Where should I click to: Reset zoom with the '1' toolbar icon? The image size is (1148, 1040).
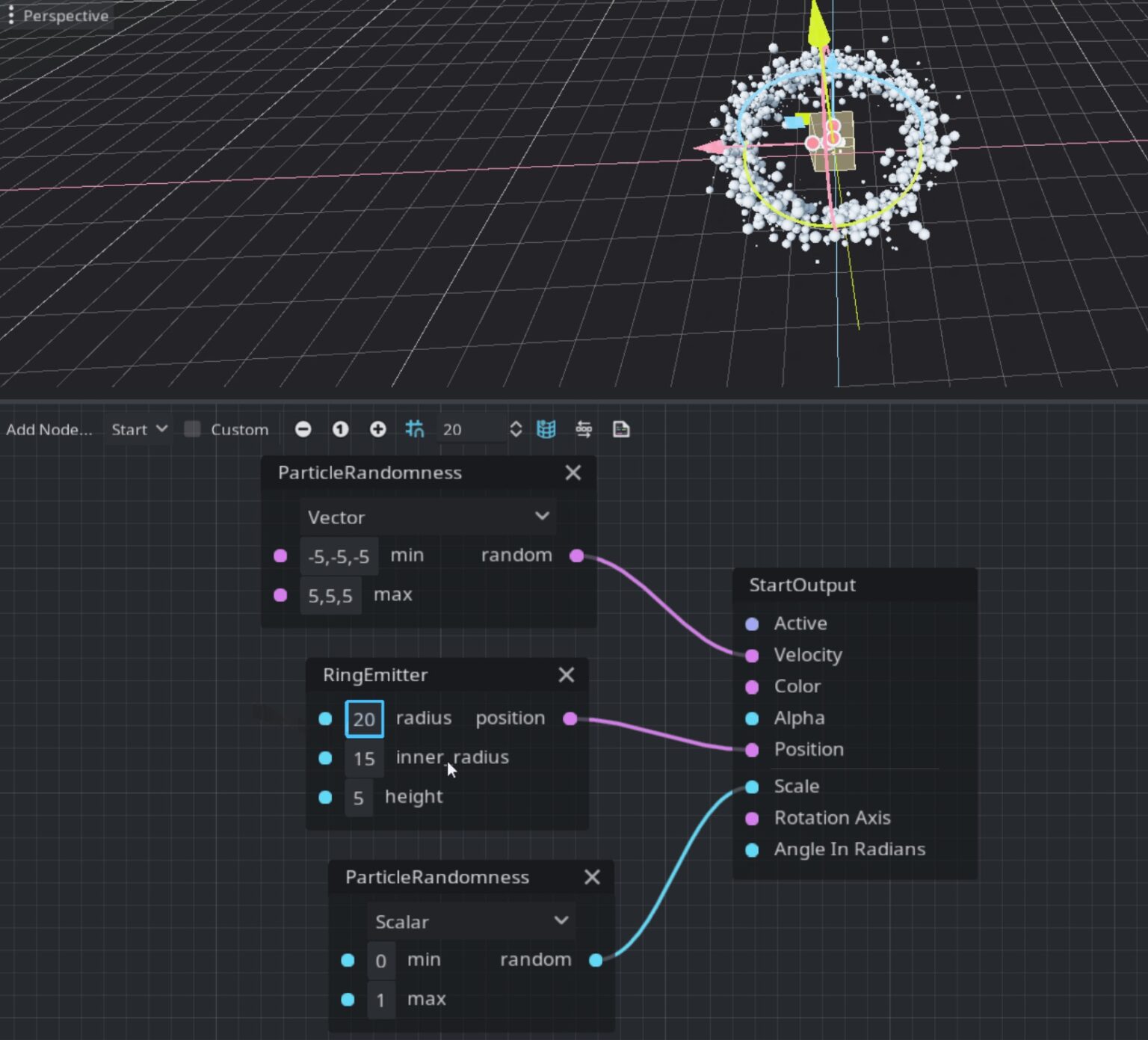[341, 429]
